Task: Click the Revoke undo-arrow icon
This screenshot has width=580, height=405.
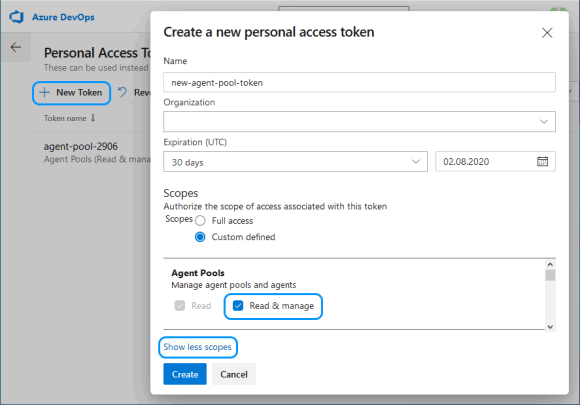Action: [122, 92]
